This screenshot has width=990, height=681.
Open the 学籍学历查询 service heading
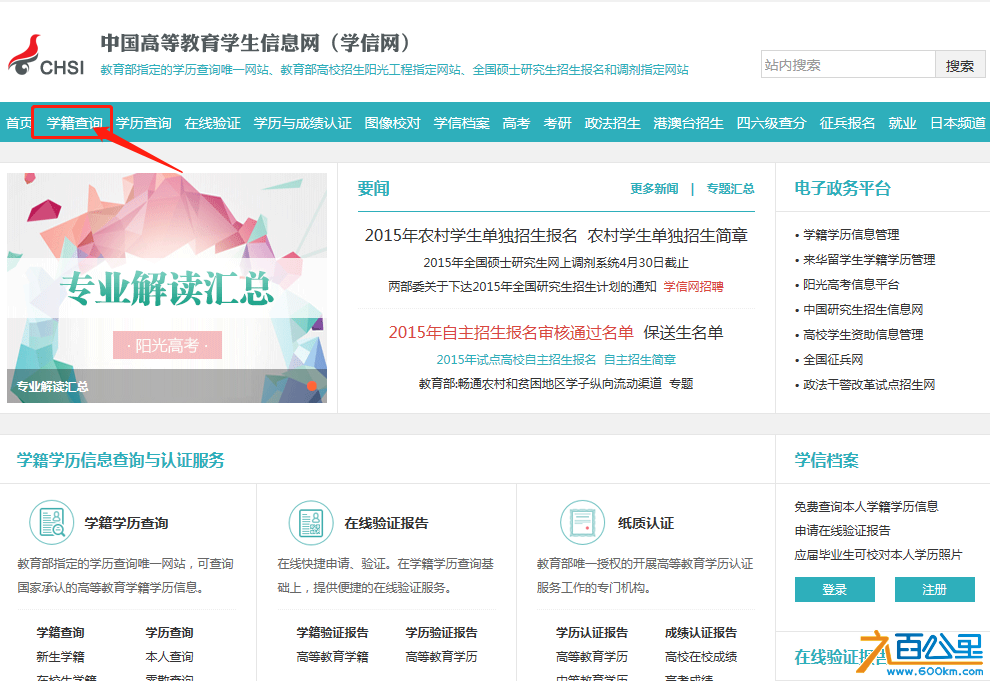[x=126, y=523]
